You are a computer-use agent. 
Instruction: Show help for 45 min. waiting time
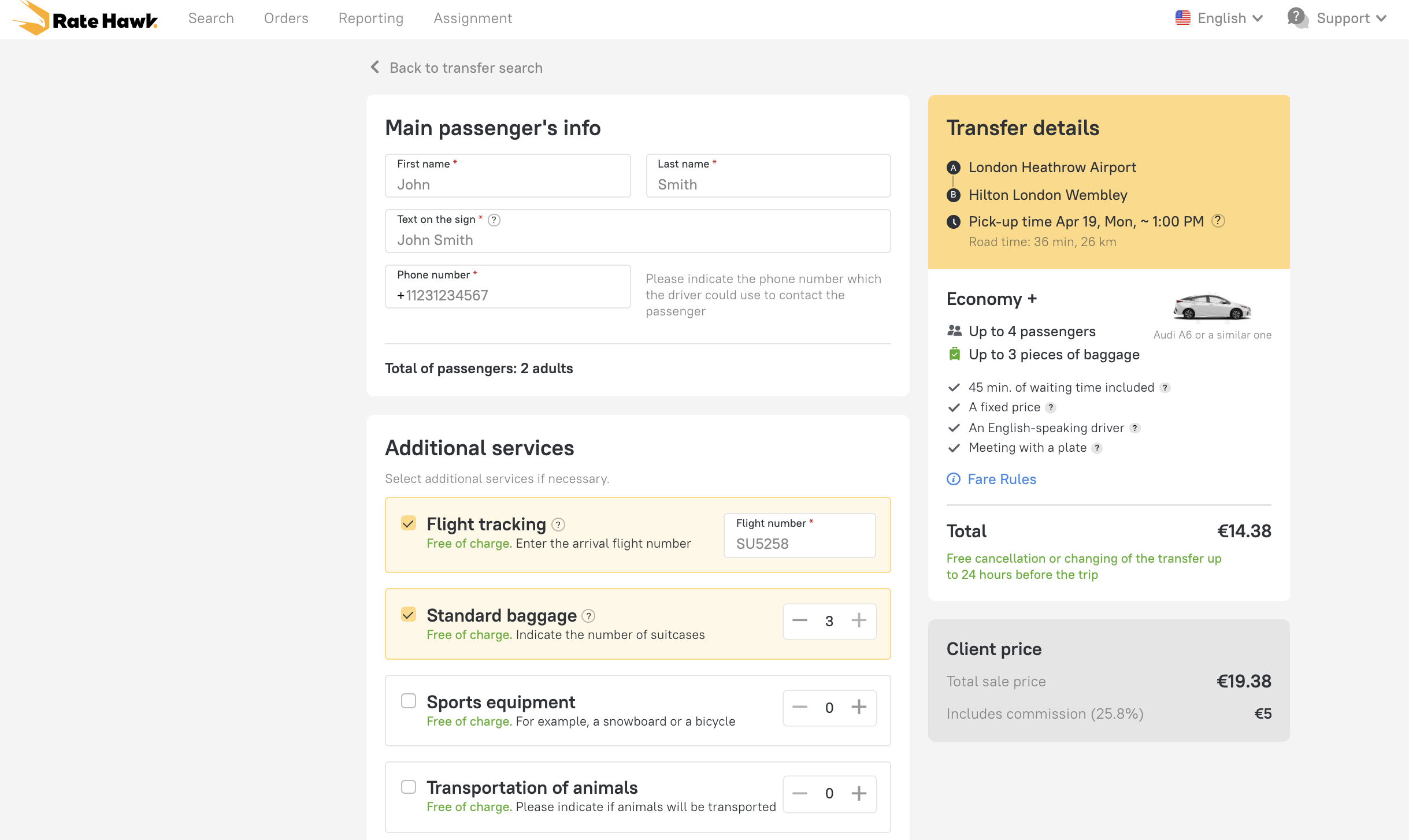click(1165, 388)
